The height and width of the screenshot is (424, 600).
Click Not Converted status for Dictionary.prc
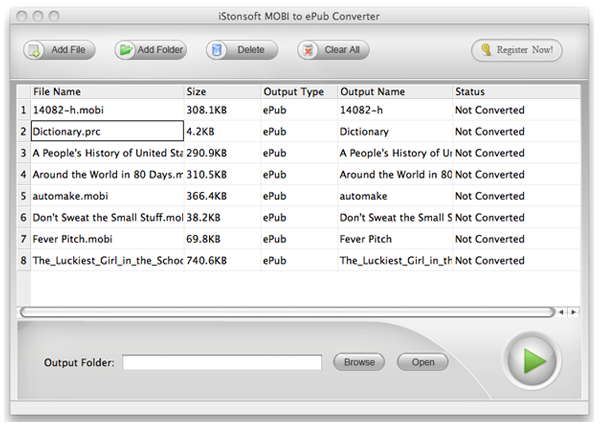click(x=517, y=132)
